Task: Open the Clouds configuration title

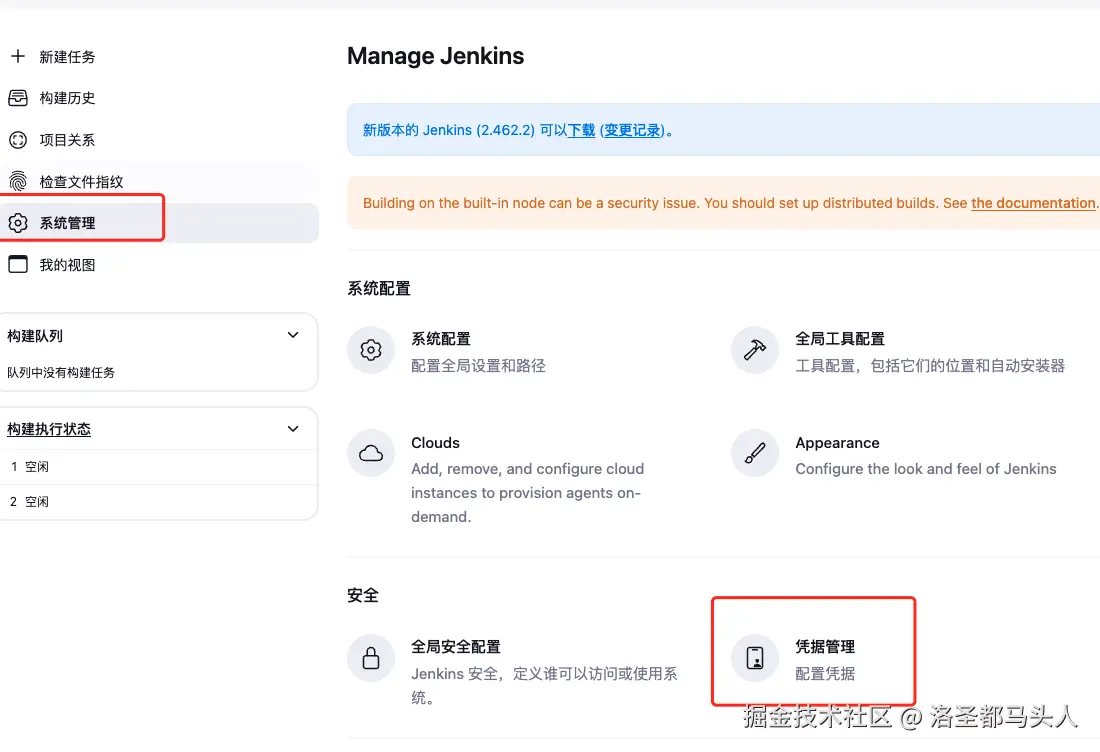Action: pyautogui.click(x=435, y=443)
